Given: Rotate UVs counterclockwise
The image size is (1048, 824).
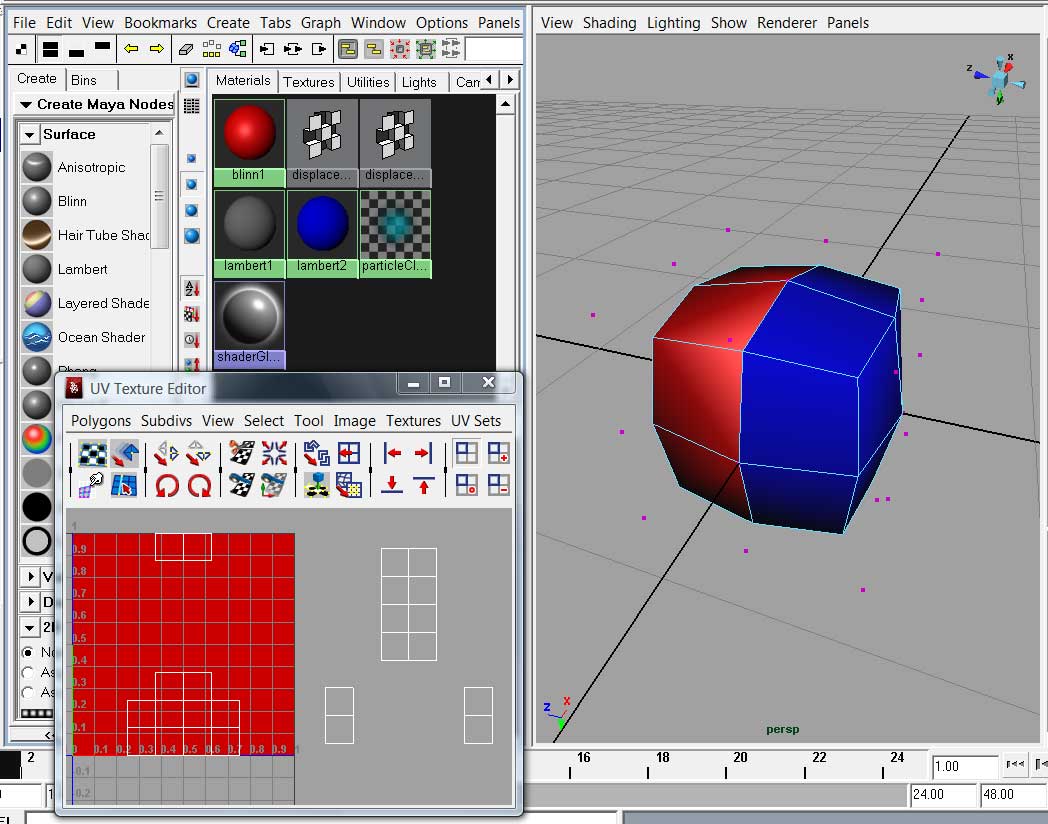Looking at the screenshot, I should (x=166, y=485).
